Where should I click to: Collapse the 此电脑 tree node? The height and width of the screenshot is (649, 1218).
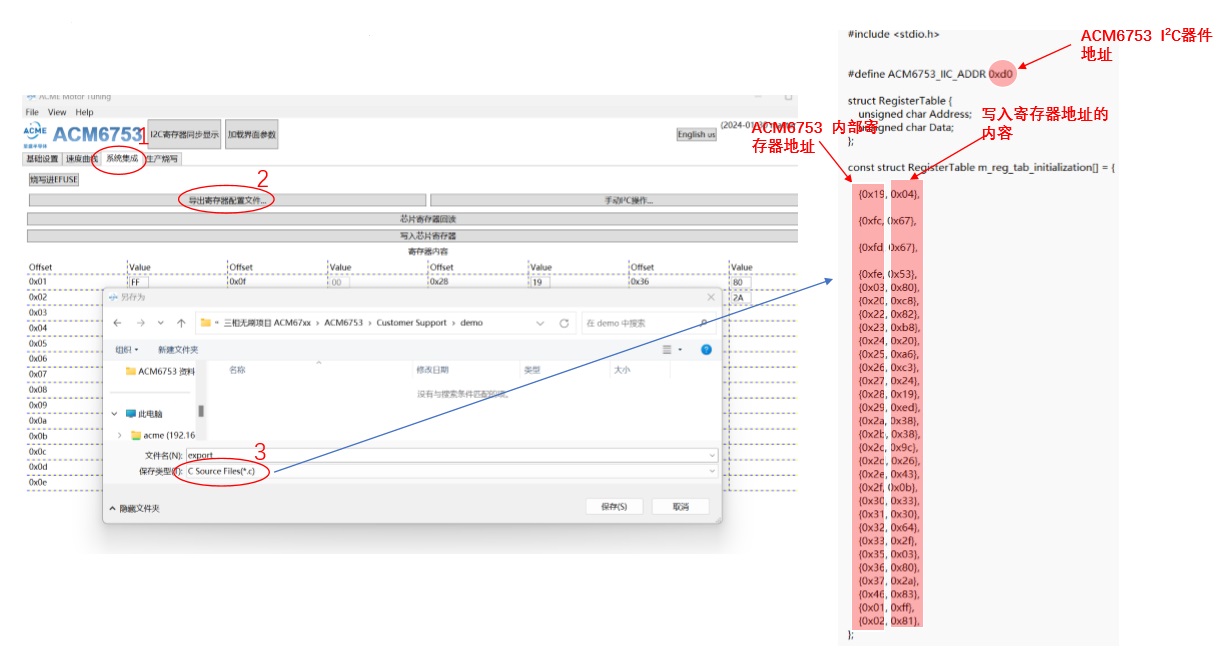(115, 413)
